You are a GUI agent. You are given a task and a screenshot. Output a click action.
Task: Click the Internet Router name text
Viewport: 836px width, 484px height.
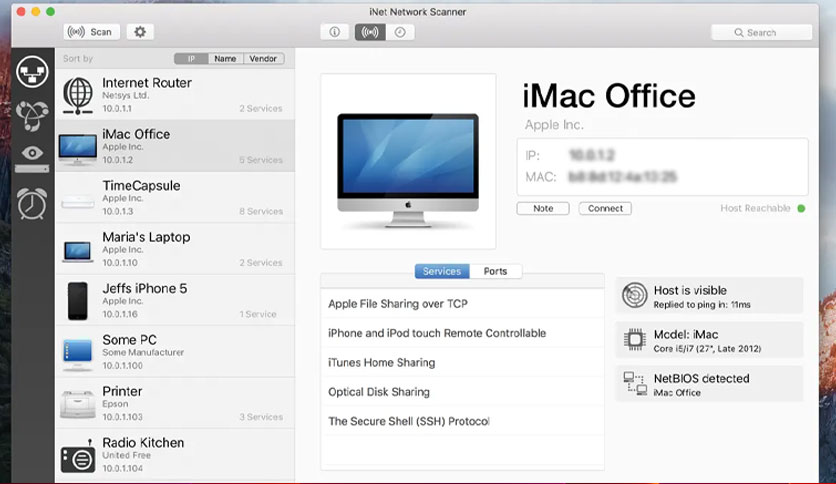147,83
